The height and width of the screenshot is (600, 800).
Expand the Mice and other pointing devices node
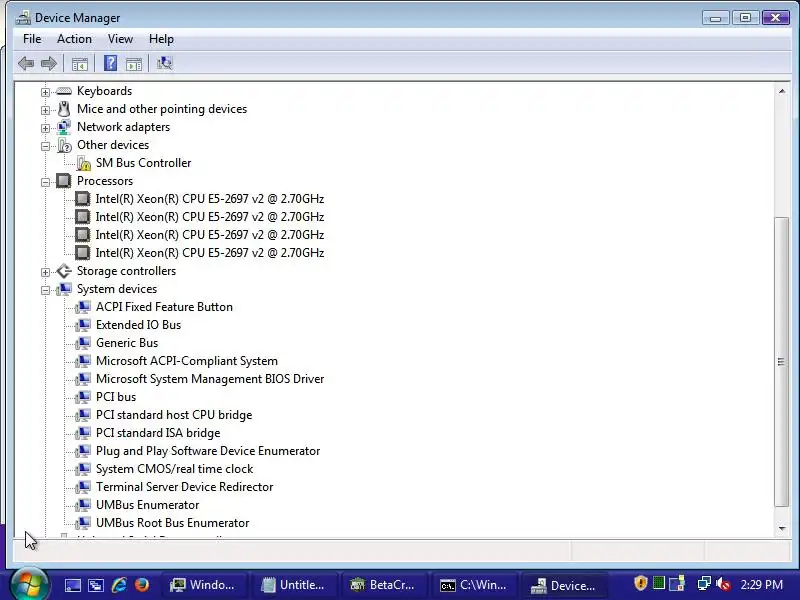45,110
